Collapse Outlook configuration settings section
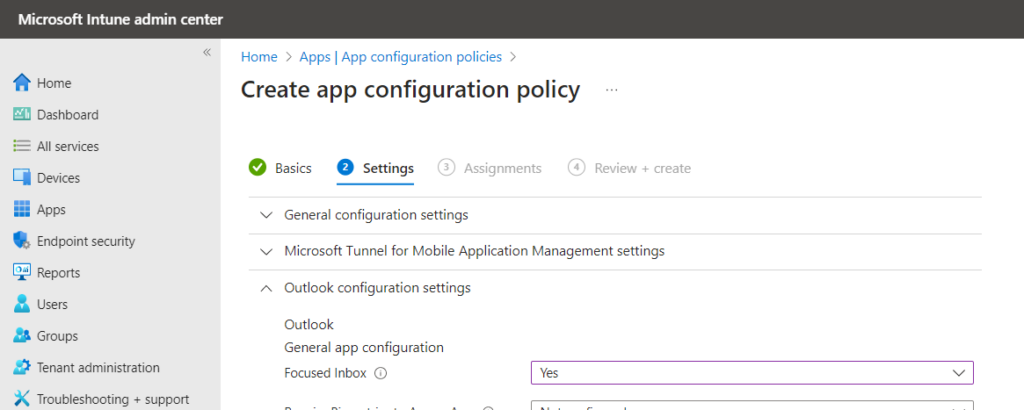This screenshot has height=410, width=1024. coord(615,288)
